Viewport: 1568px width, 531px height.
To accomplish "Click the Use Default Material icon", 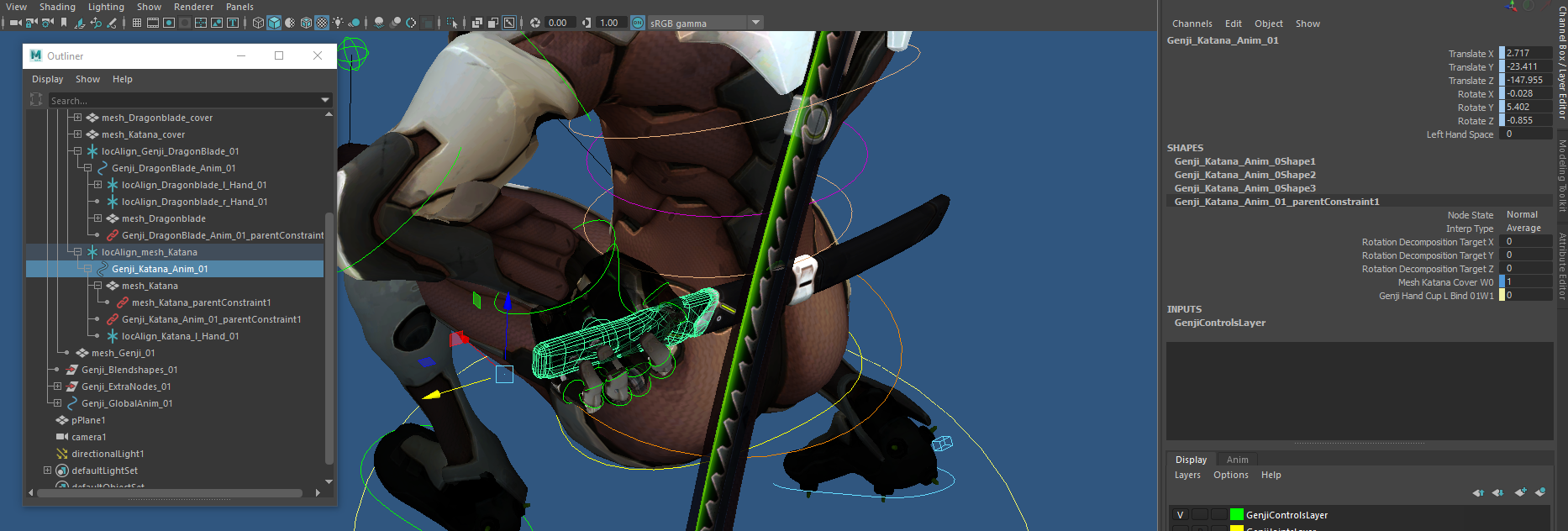I will pos(290,23).
